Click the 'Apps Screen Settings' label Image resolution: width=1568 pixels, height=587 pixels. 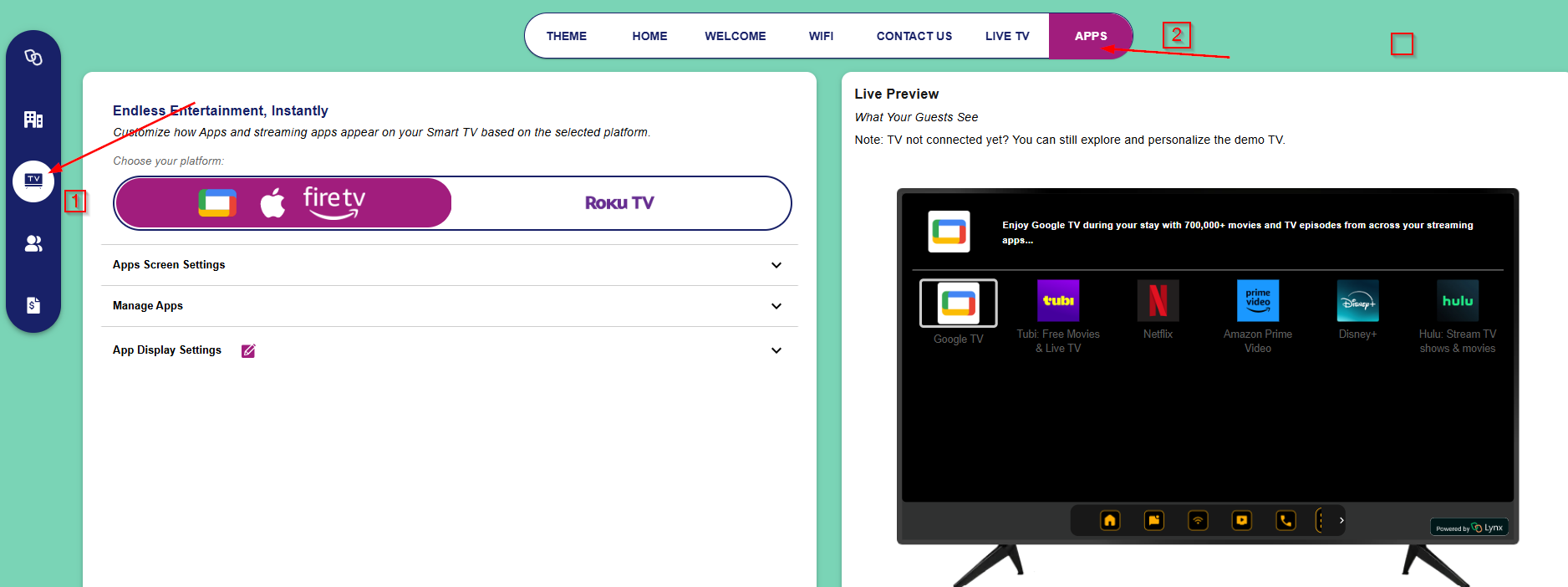[x=169, y=265]
